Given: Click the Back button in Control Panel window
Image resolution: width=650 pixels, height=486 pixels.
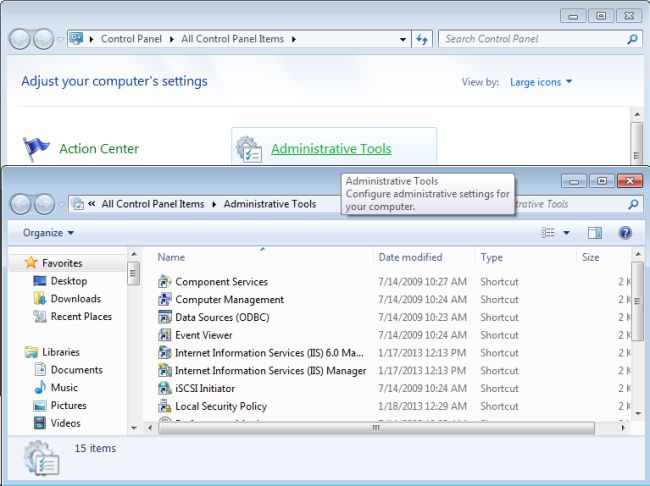Looking at the screenshot, I should coord(19,39).
